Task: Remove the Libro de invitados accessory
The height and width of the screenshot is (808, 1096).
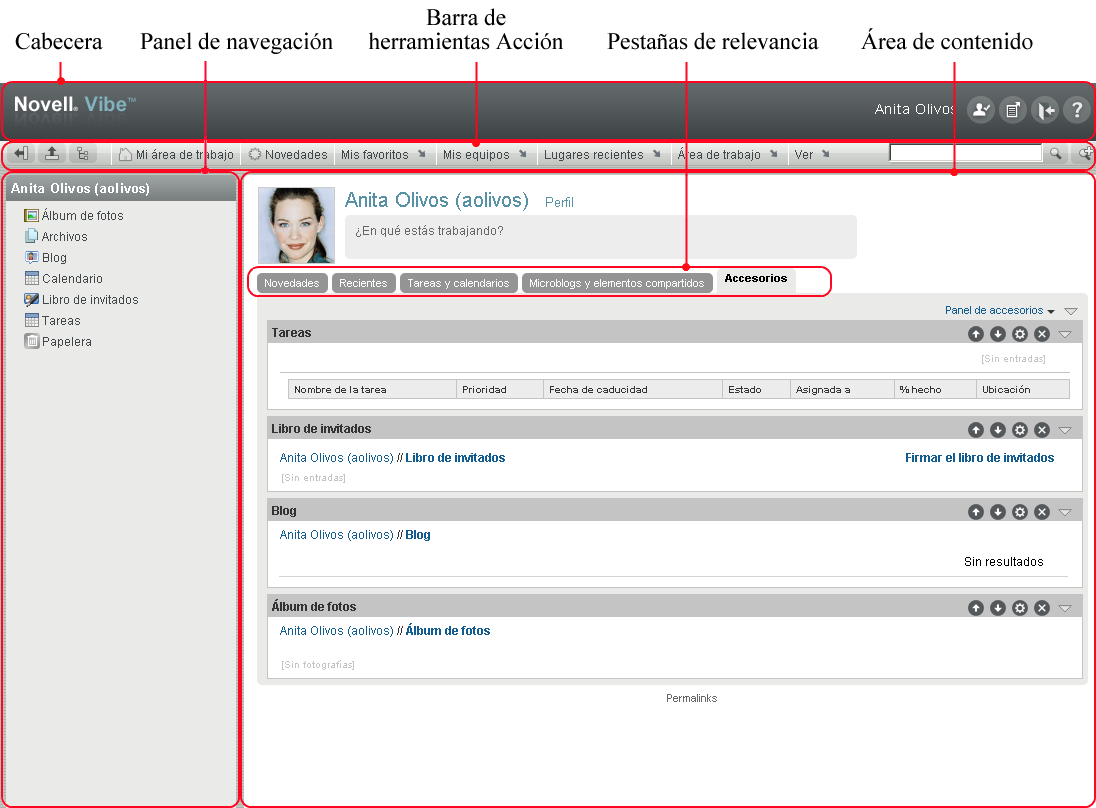Action: coord(1042,430)
